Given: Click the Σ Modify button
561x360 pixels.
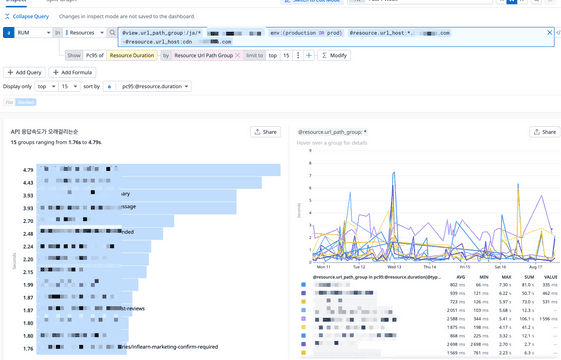Looking at the screenshot, I should (x=334, y=55).
